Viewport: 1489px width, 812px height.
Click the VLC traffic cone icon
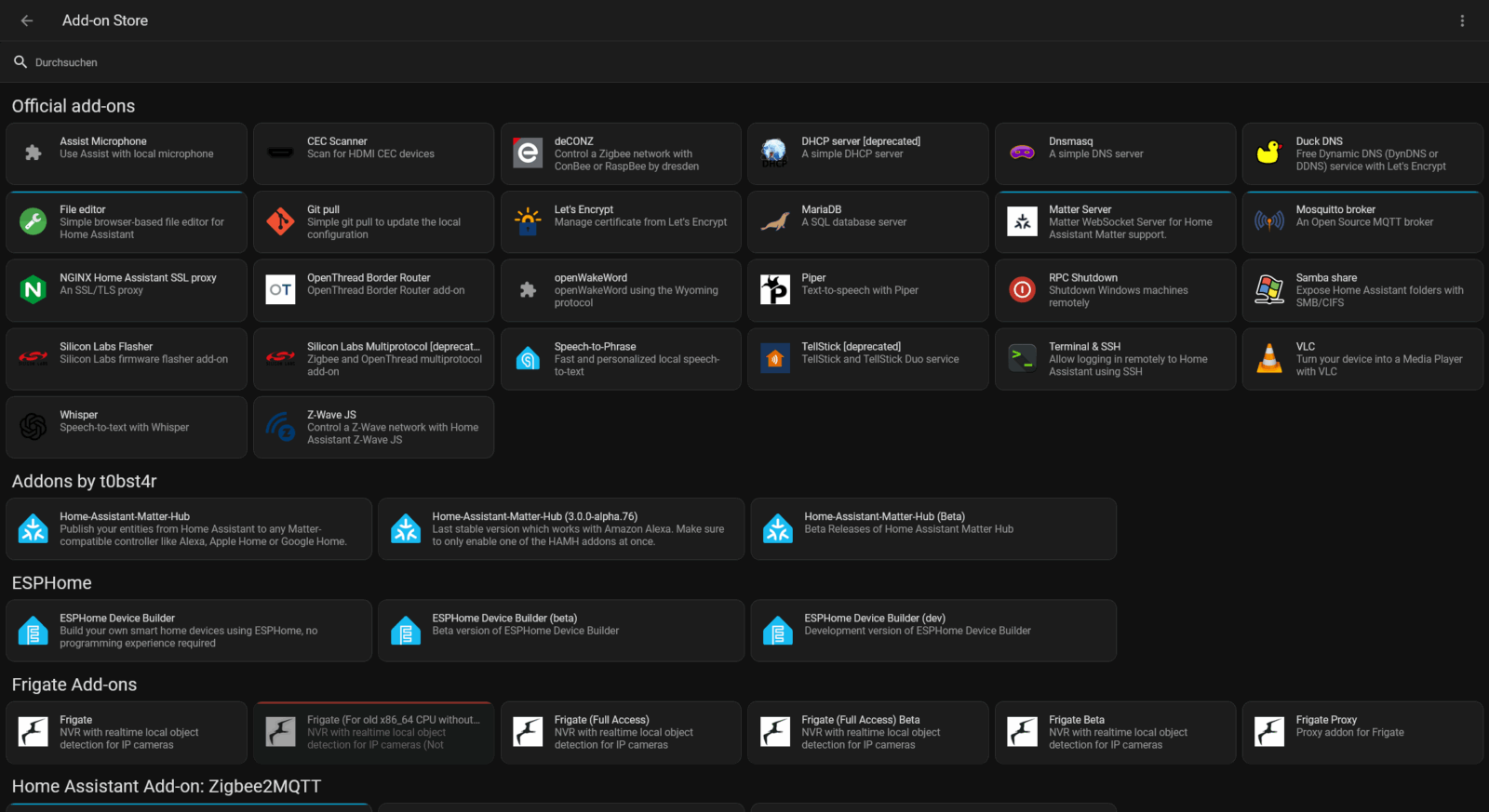tap(1269, 358)
